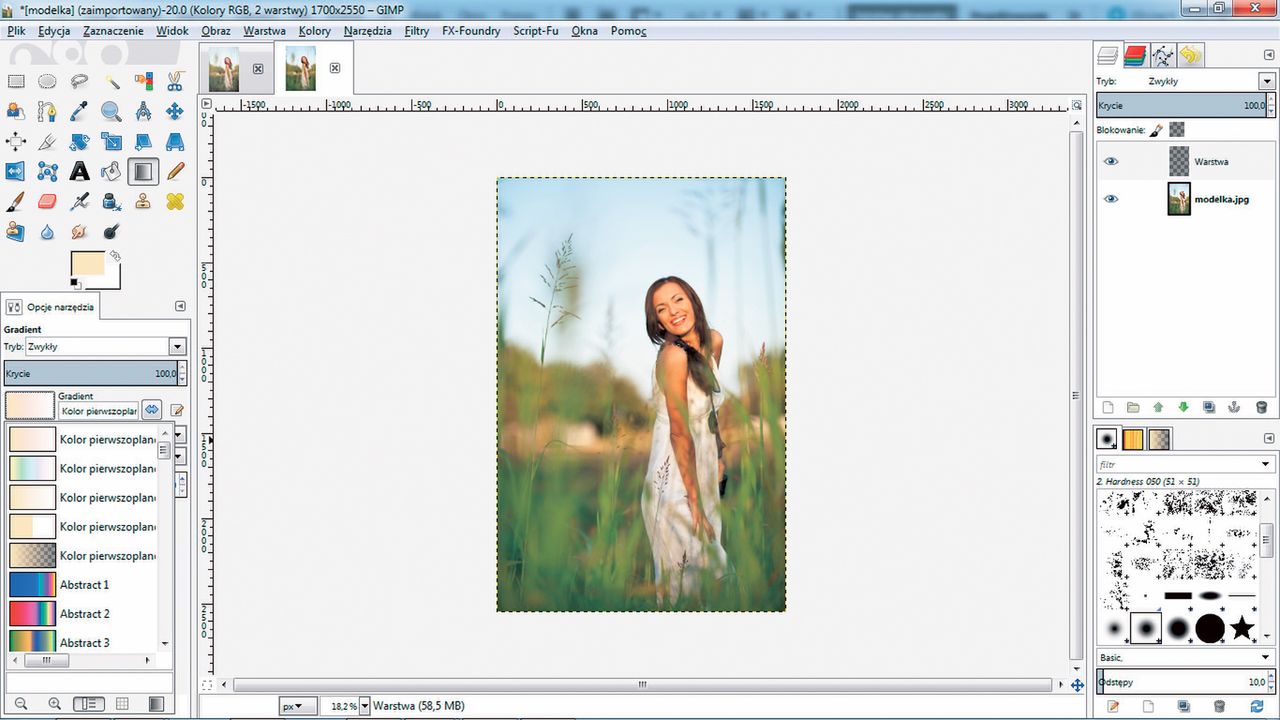Select the Foreground Select tool

16,111
